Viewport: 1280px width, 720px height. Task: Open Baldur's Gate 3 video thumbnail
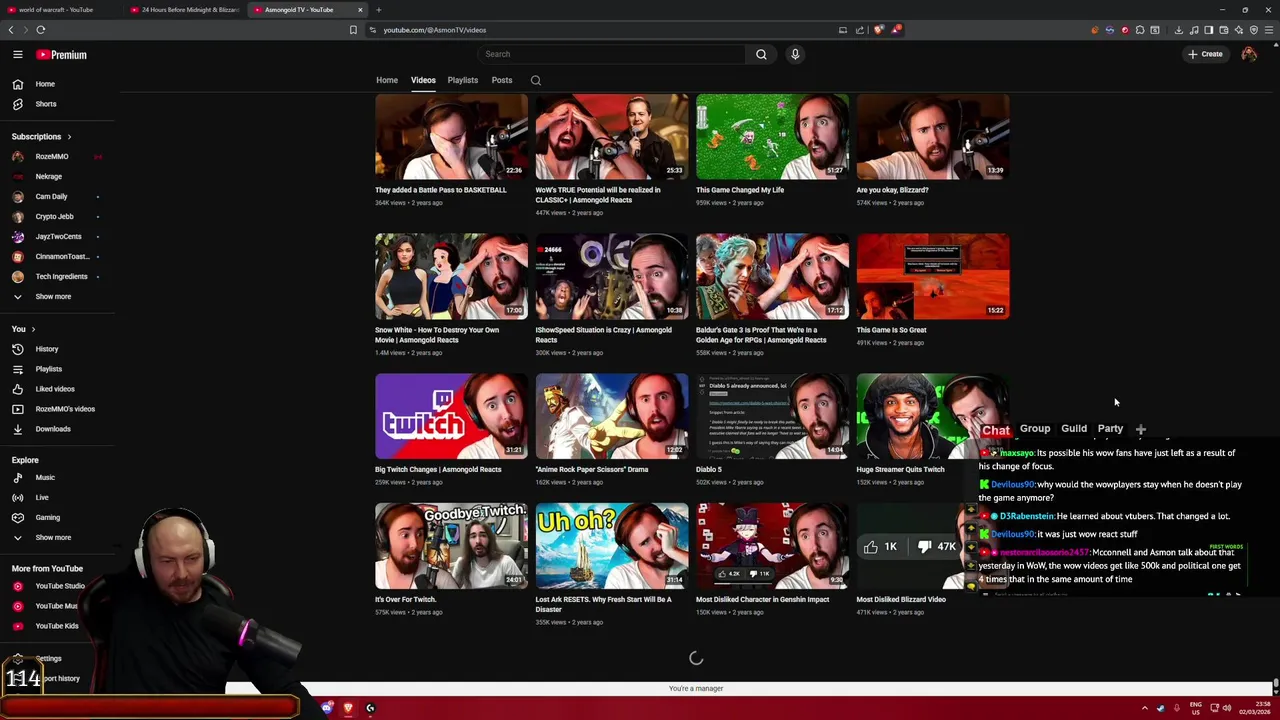[772, 277]
